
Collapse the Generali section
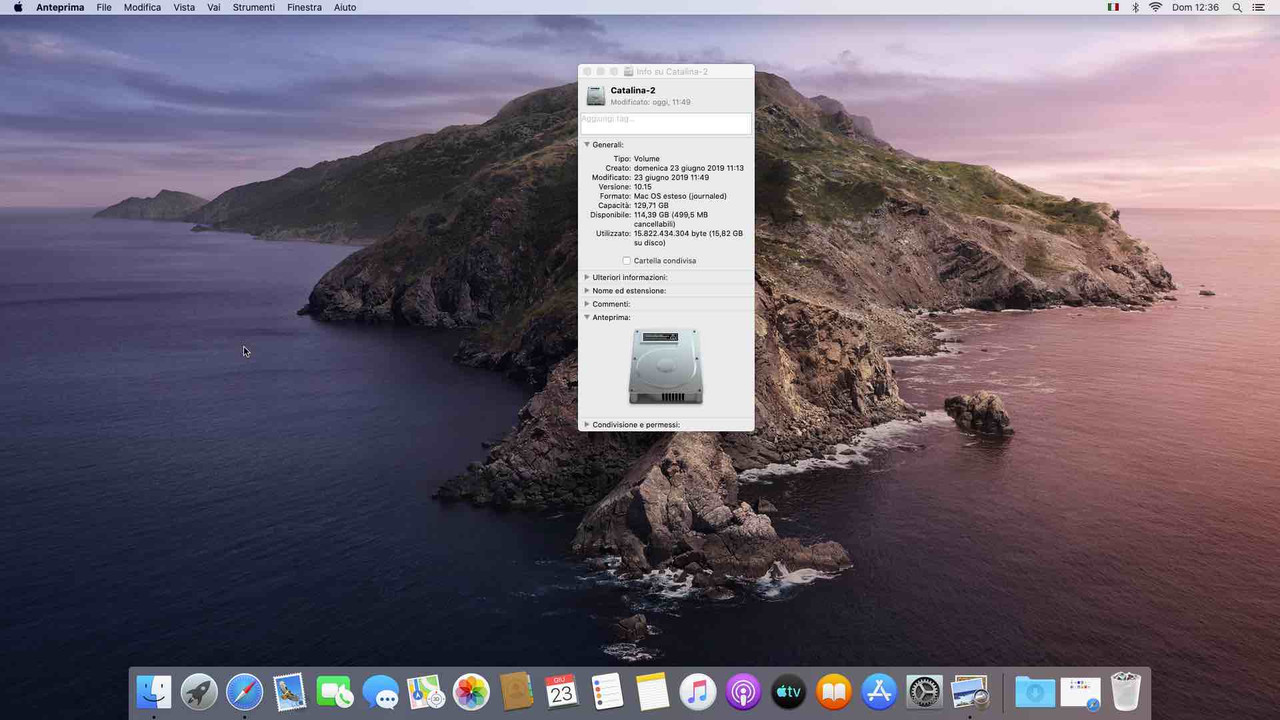click(x=587, y=145)
